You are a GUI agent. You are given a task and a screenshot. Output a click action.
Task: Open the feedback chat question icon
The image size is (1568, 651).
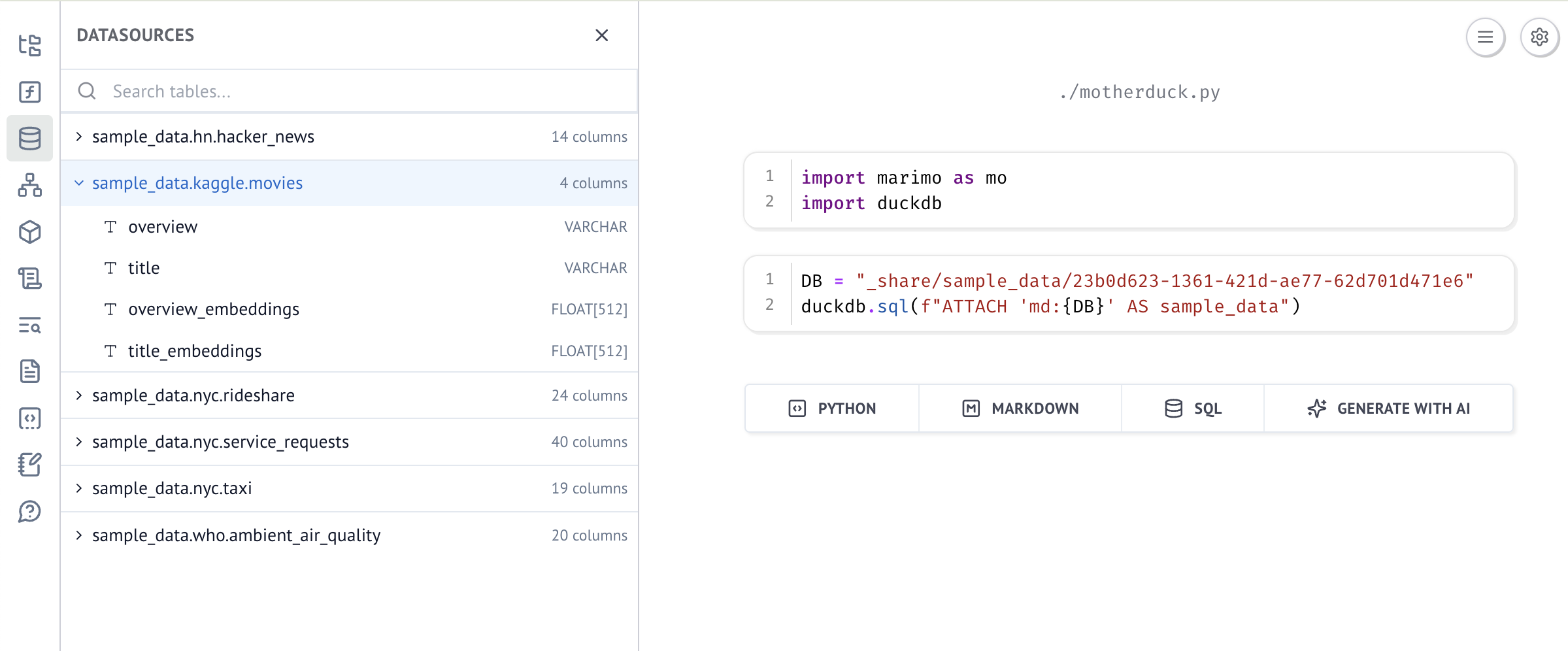pos(30,512)
